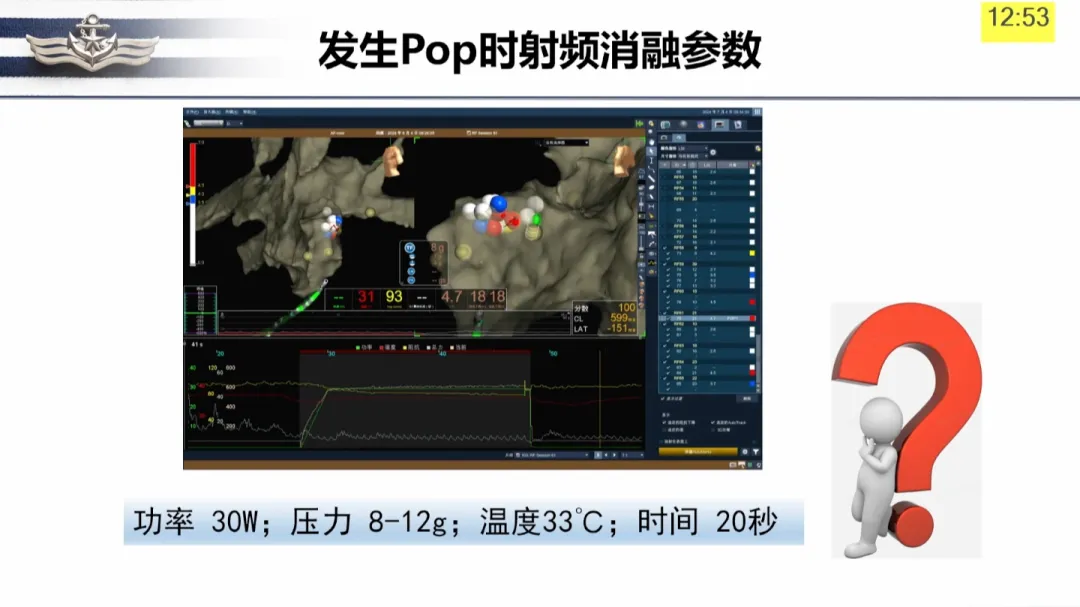Image resolution: width=1080 pixels, height=607 pixels.
Task: Click the '40 time marker on the graph timeline
Action: pyautogui.click(x=442, y=353)
